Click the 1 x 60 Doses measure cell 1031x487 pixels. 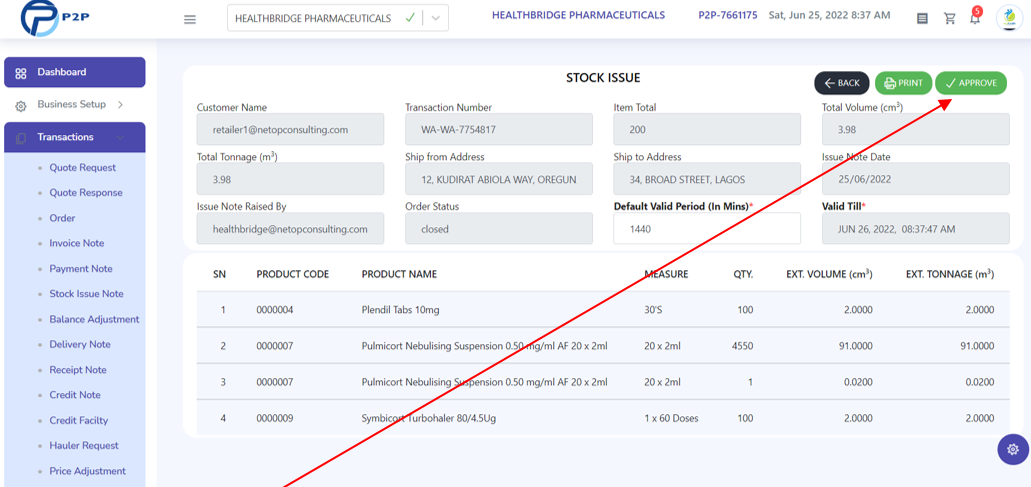[x=671, y=418]
